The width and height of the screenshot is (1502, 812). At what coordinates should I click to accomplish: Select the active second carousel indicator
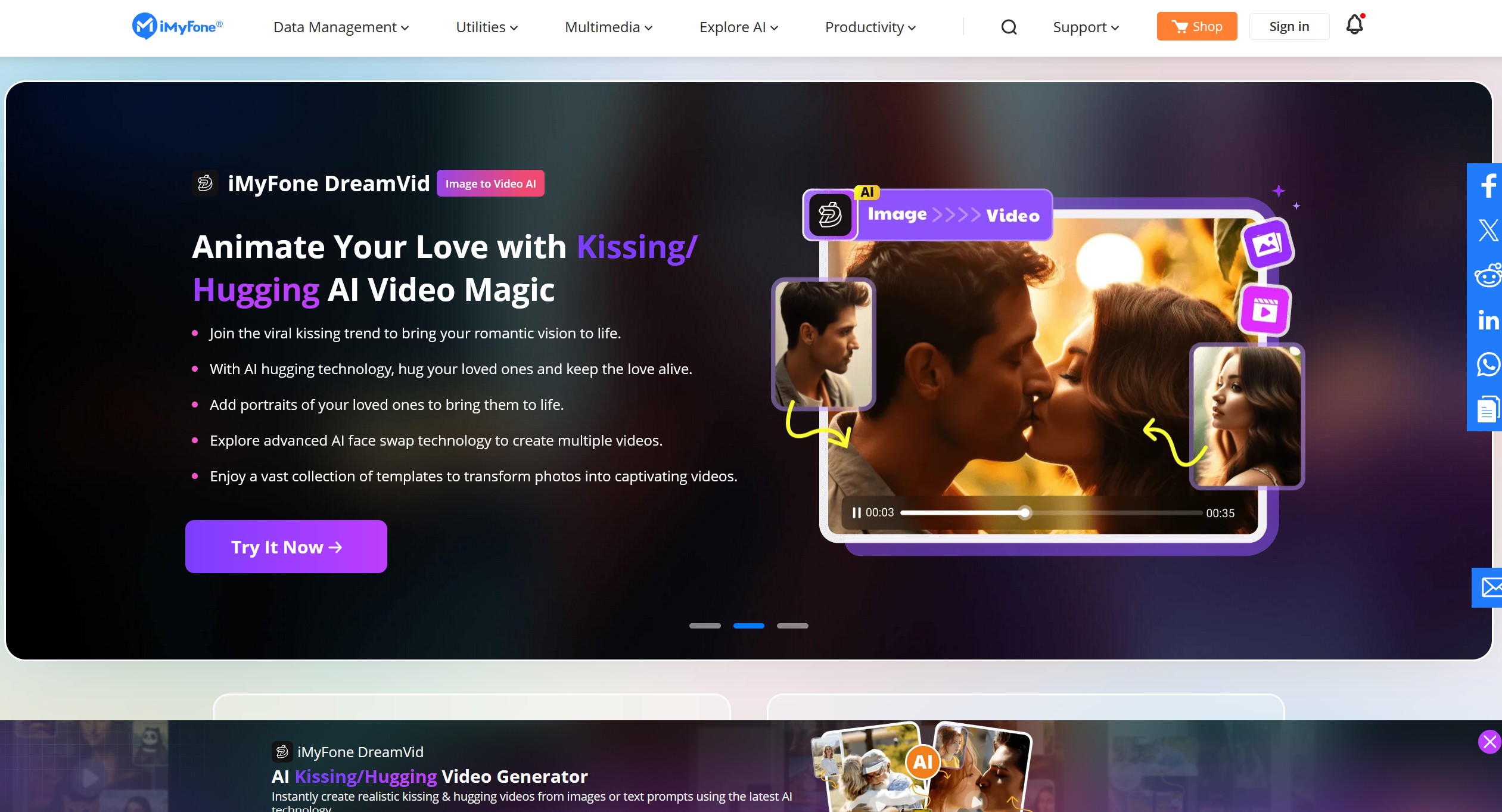tap(748, 626)
